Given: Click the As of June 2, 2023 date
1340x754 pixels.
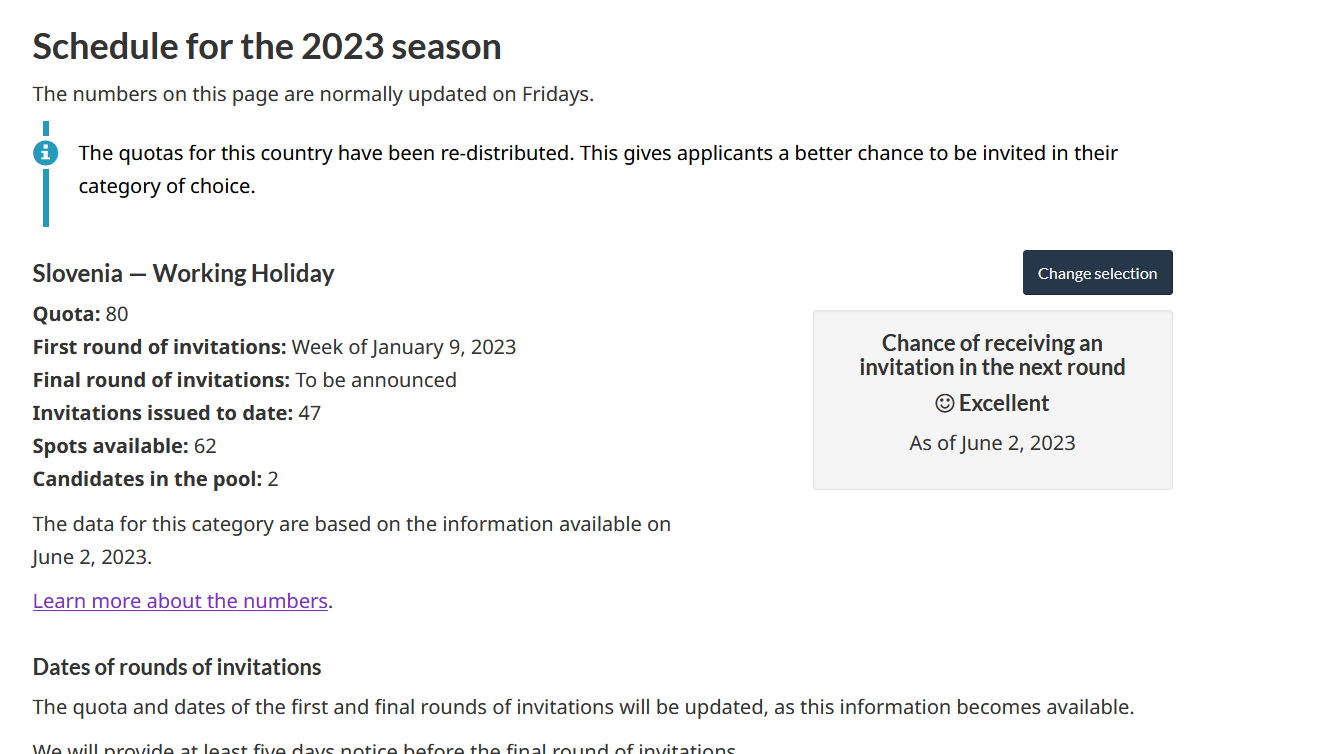Looking at the screenshot, I should tap(992, 443).
